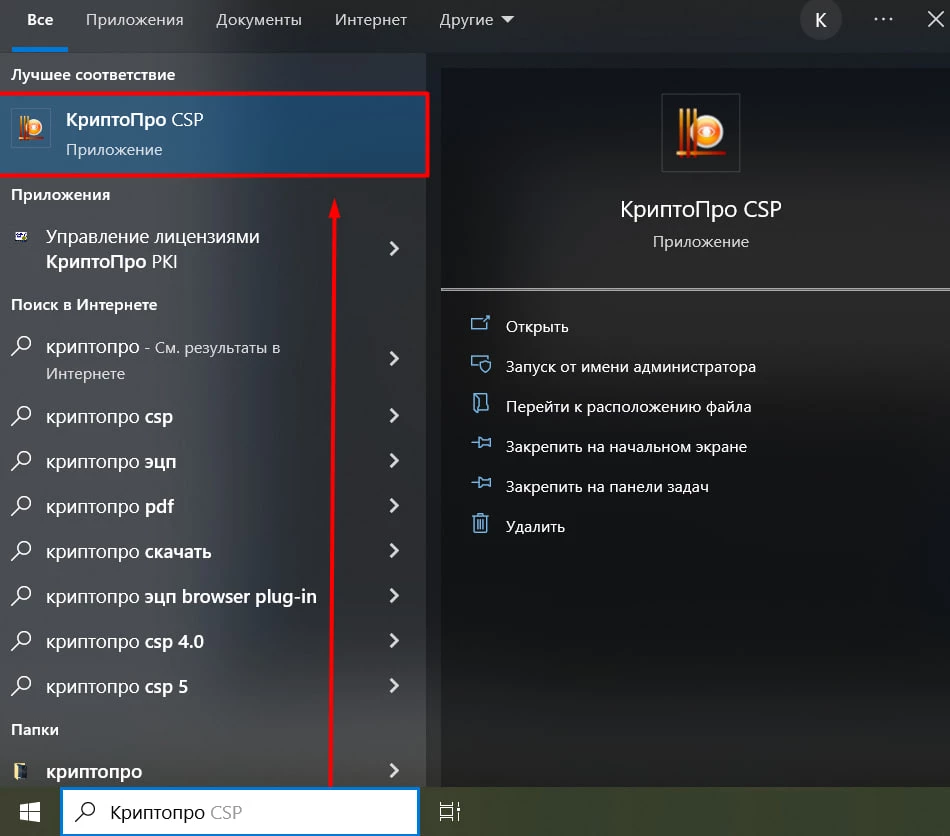This screenshot has width=950, height=836.
Task: Click the magnifier icon in the search box
Action: (x=85, y=811)
